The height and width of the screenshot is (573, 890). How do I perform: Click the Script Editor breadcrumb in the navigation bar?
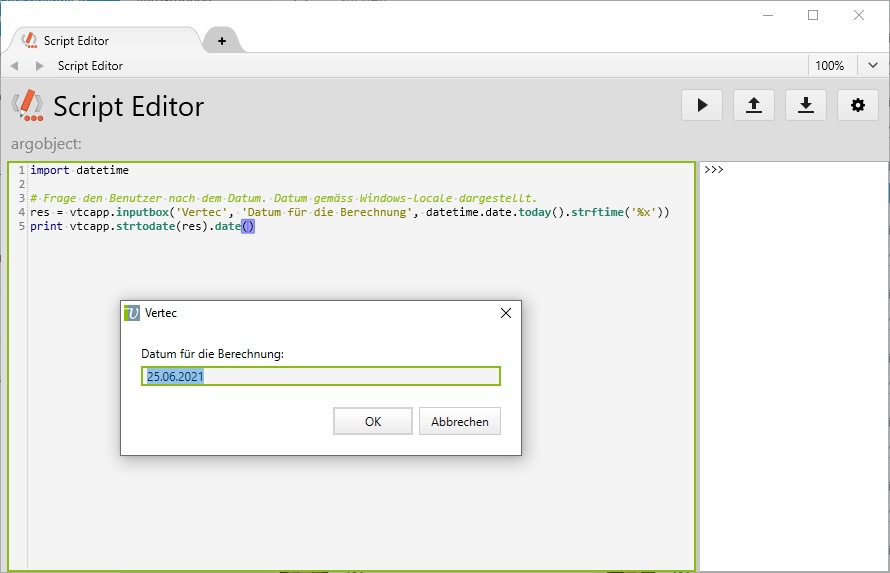tap(90, 66)
